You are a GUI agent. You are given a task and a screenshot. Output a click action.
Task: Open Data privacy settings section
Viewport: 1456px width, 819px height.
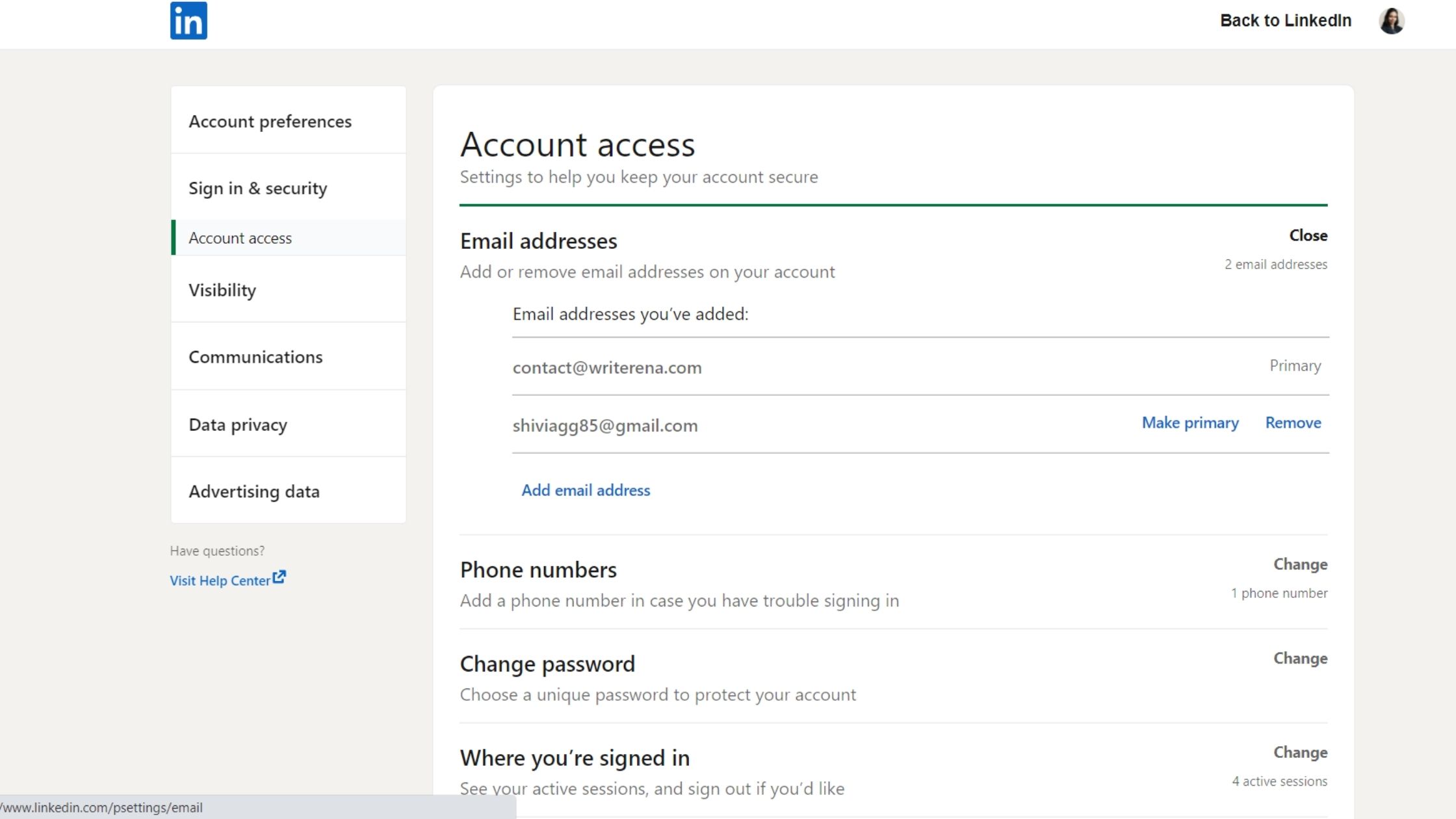(237, 424)
